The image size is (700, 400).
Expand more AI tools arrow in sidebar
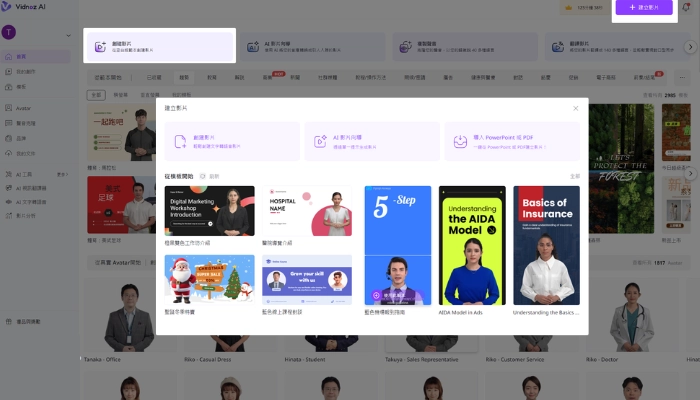click(63, 175)
